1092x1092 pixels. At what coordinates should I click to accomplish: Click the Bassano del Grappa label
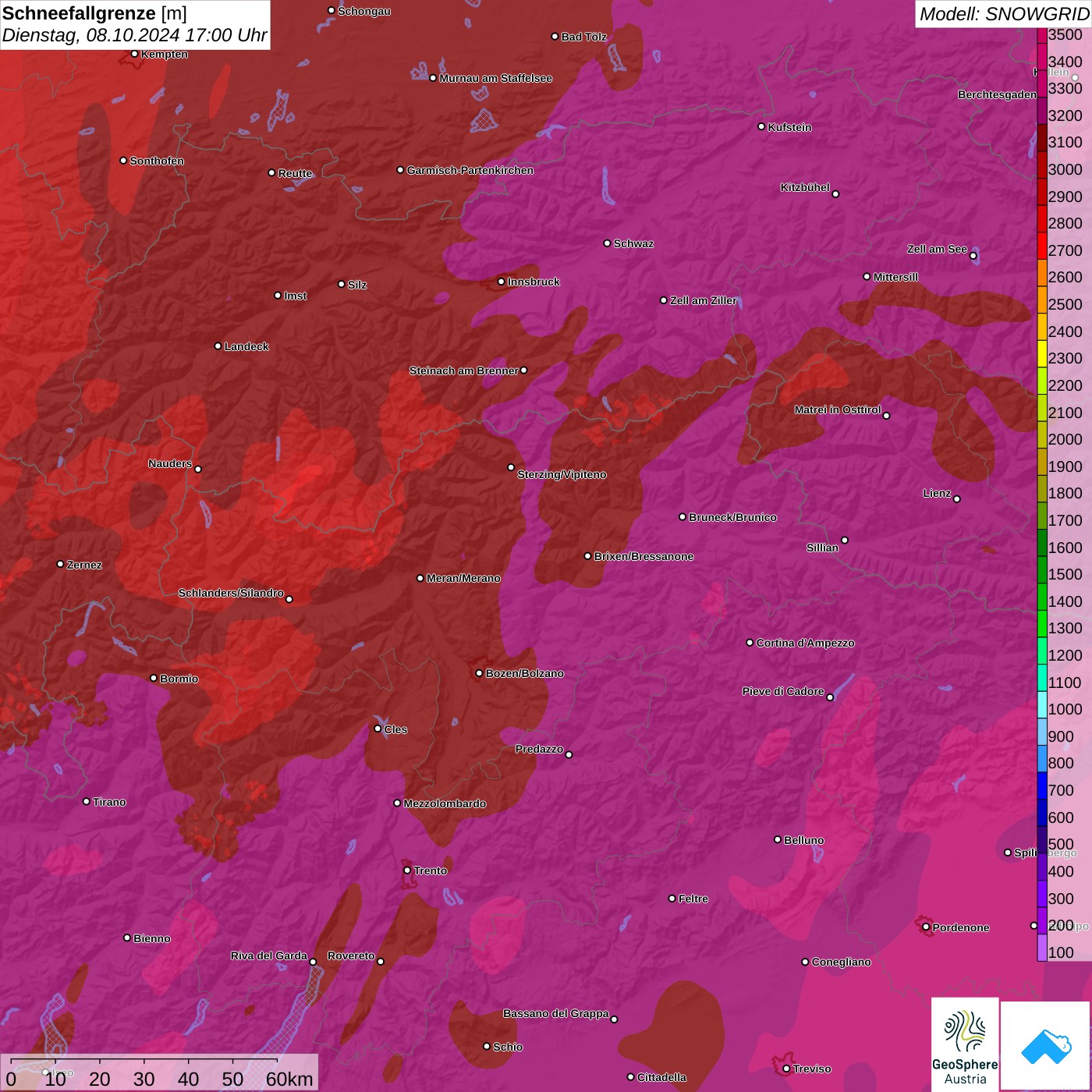(556, 1013)
